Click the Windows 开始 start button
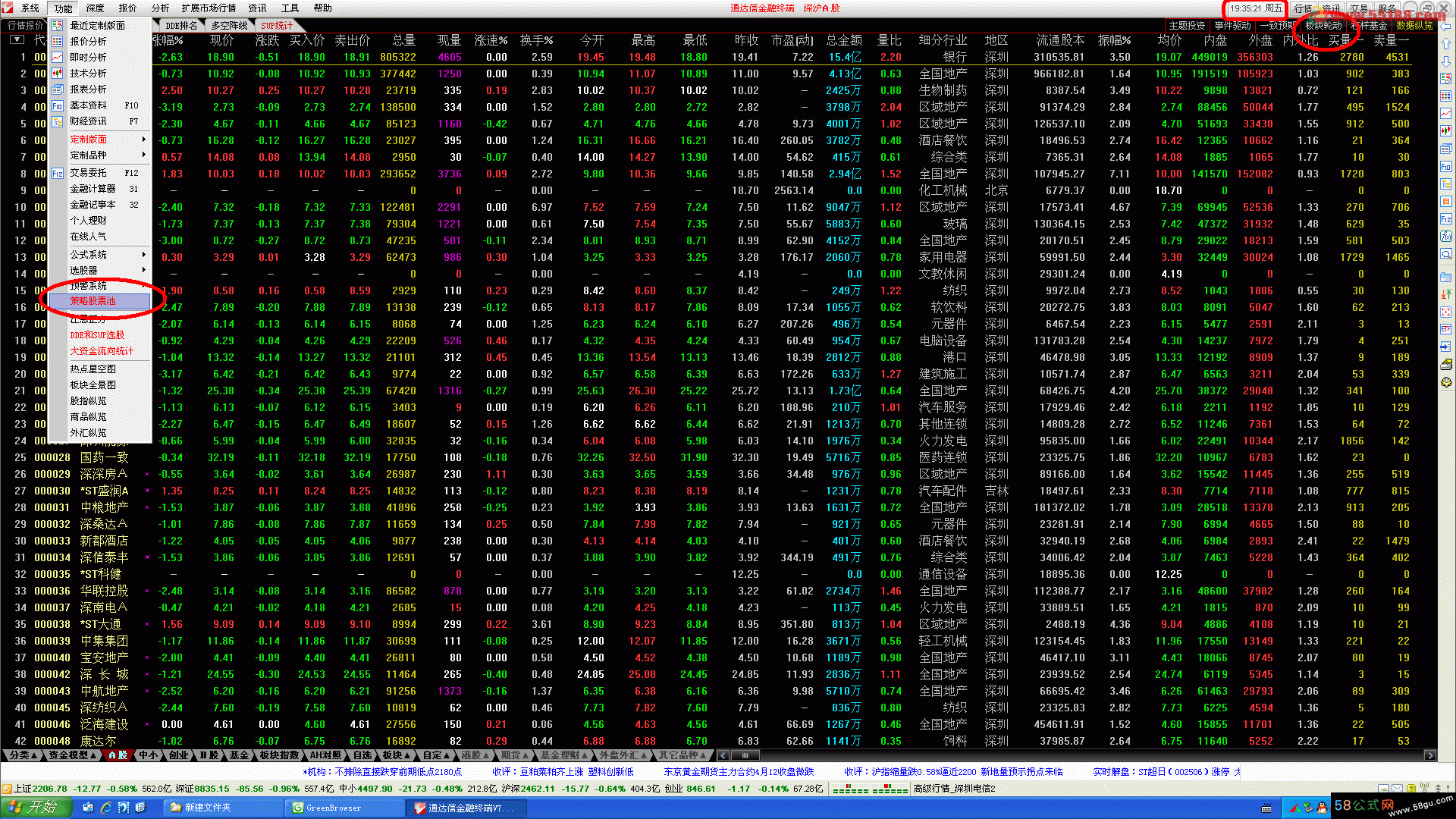The height and width of the screenshot is (819, 1456). 36,808
